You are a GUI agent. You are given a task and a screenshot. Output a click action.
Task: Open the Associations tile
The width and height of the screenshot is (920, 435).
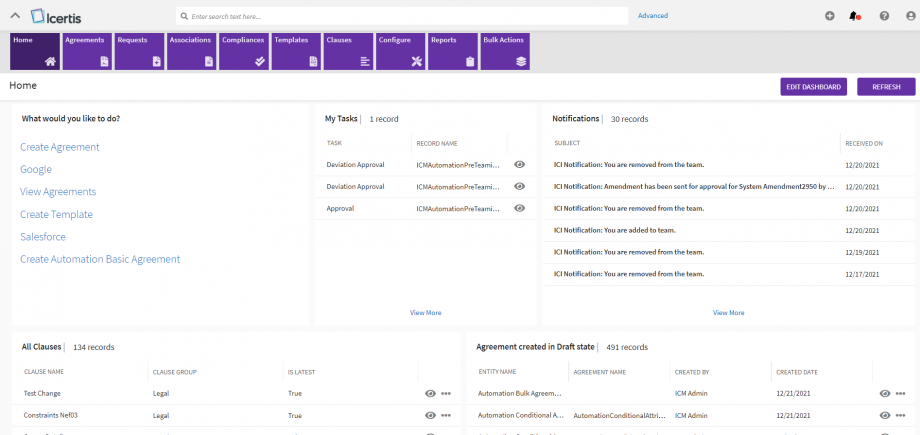tap(192, 52)
